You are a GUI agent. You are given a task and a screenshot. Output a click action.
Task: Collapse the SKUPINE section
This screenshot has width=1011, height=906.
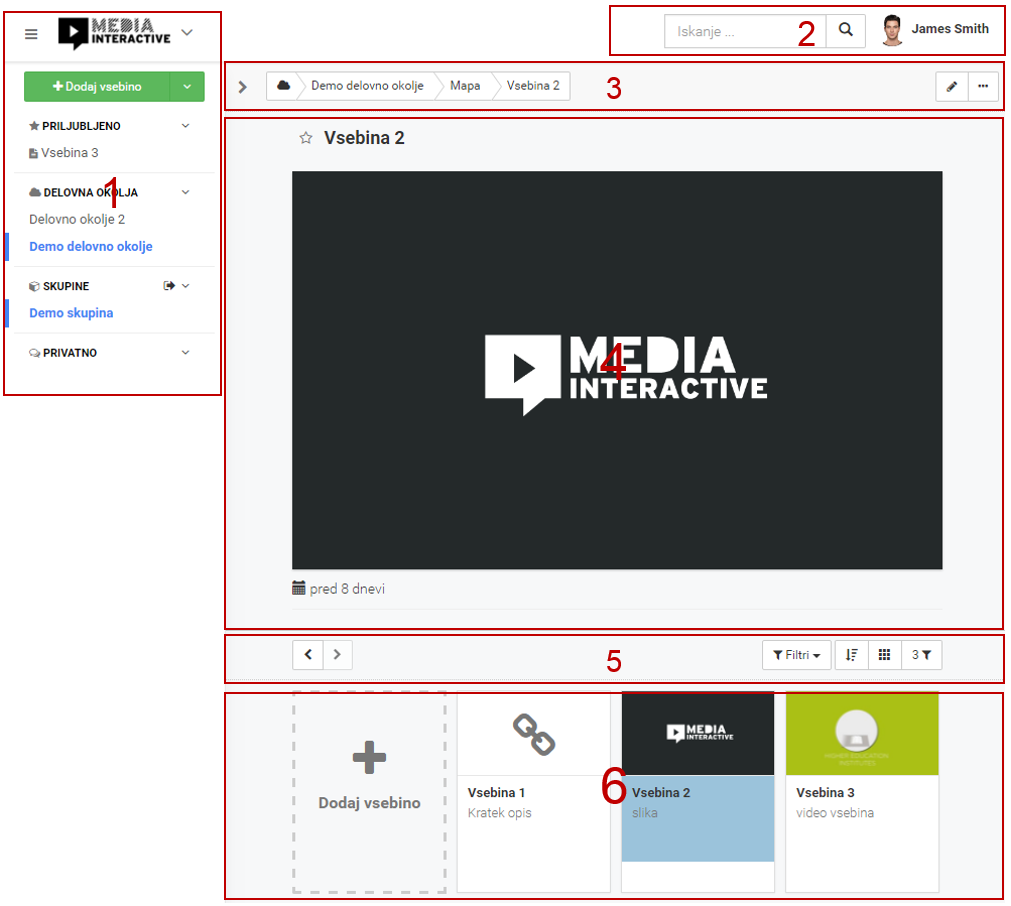pos(186,286)
